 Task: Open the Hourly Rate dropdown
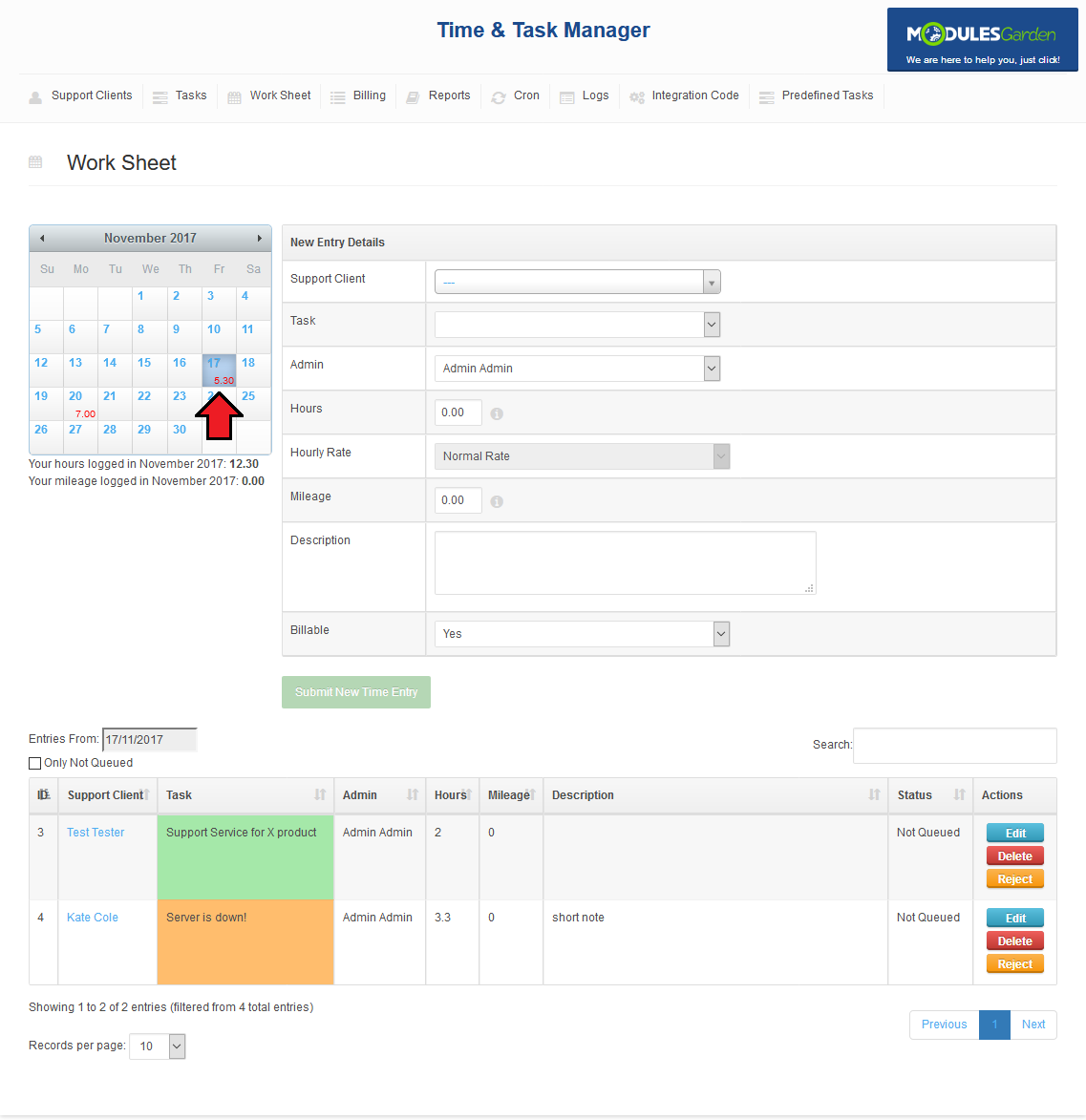[x=583, y=456]
